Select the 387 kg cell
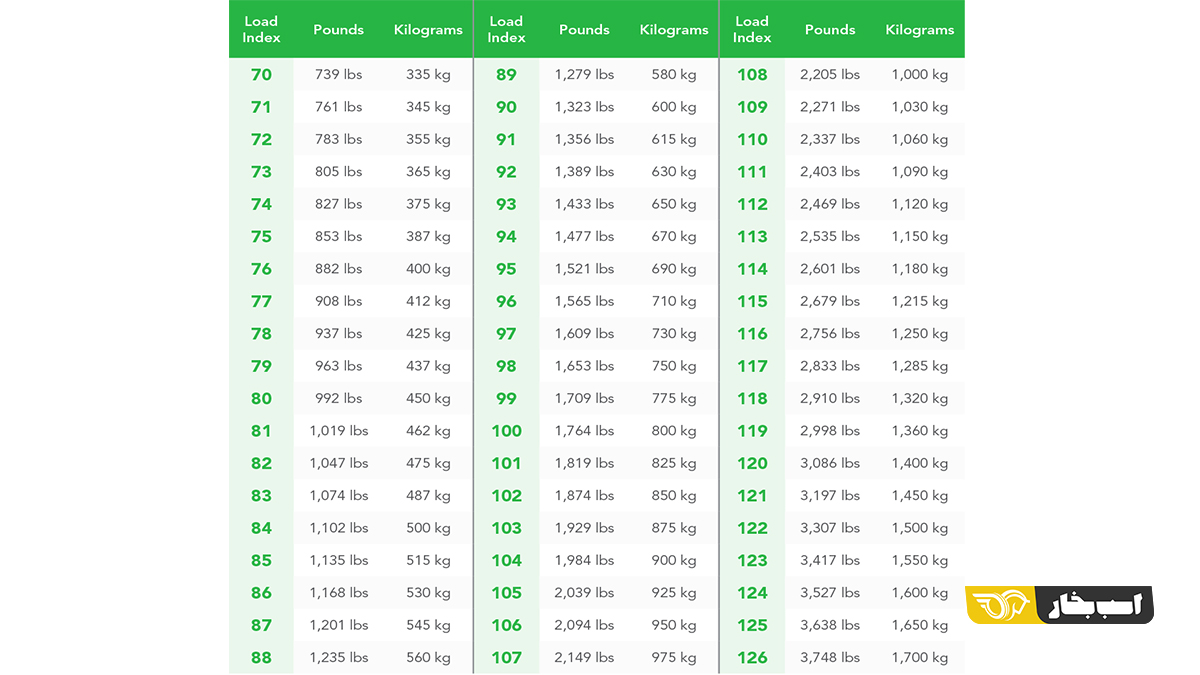The width and height of the screenshot is (1200, 675). click(x=428, y=237)
